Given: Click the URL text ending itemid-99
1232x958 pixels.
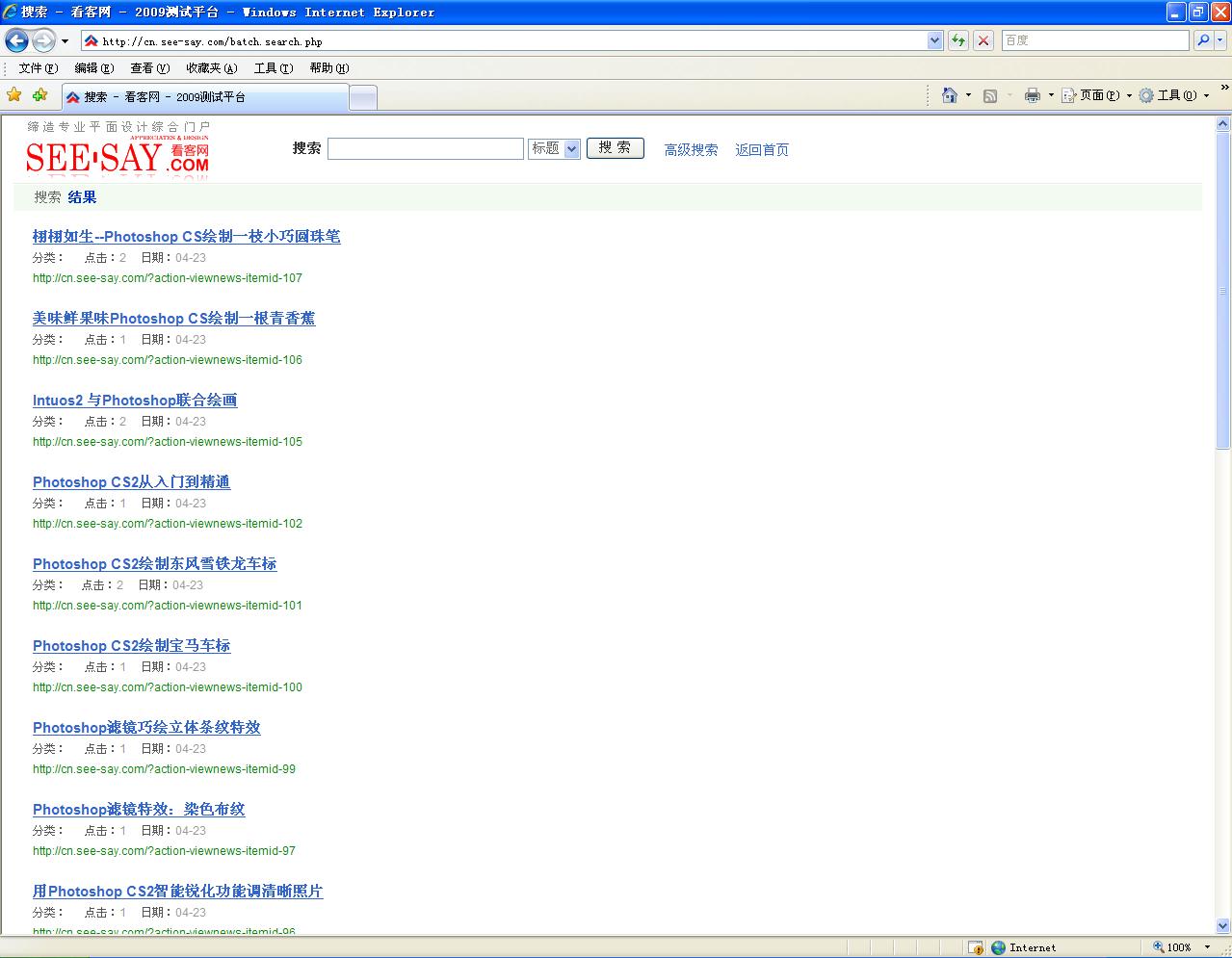Looking at the screenshot, I should tap(165, 769).
